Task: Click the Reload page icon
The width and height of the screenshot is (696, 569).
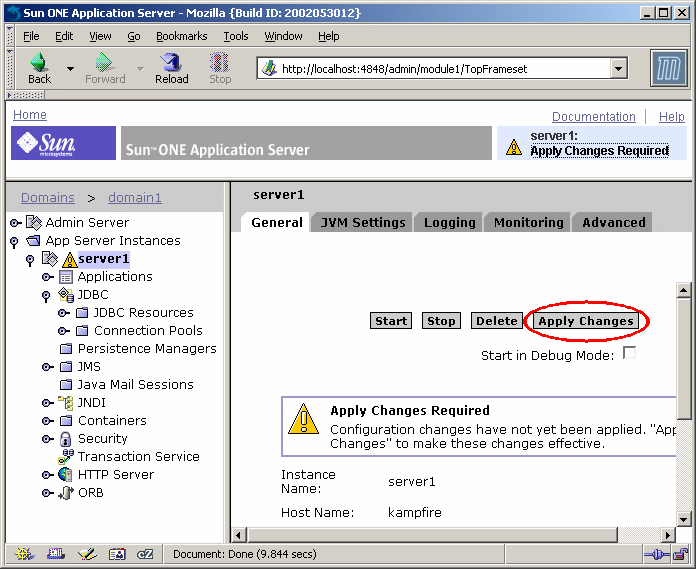Action: point(171,62)
